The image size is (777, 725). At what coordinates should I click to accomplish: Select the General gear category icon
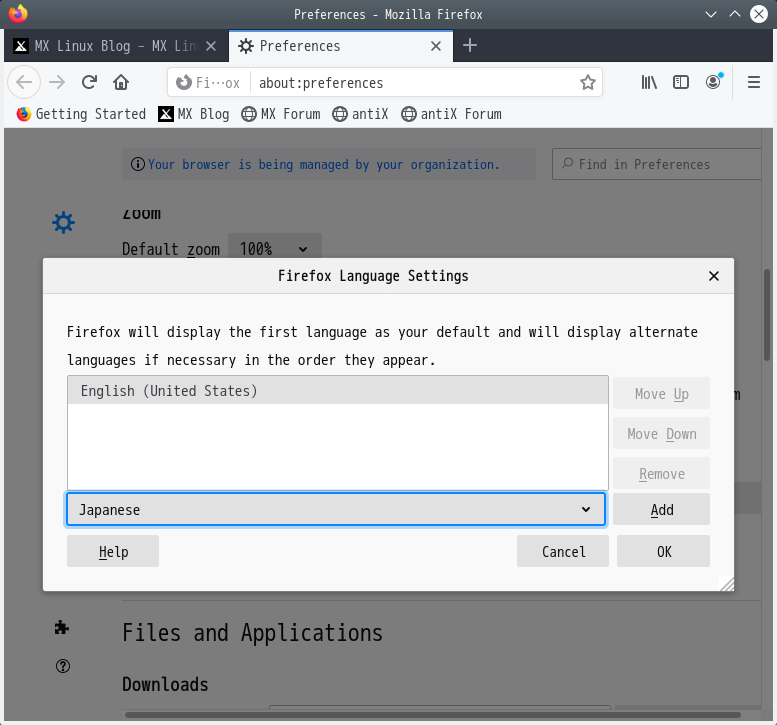[x=63, y=223]
